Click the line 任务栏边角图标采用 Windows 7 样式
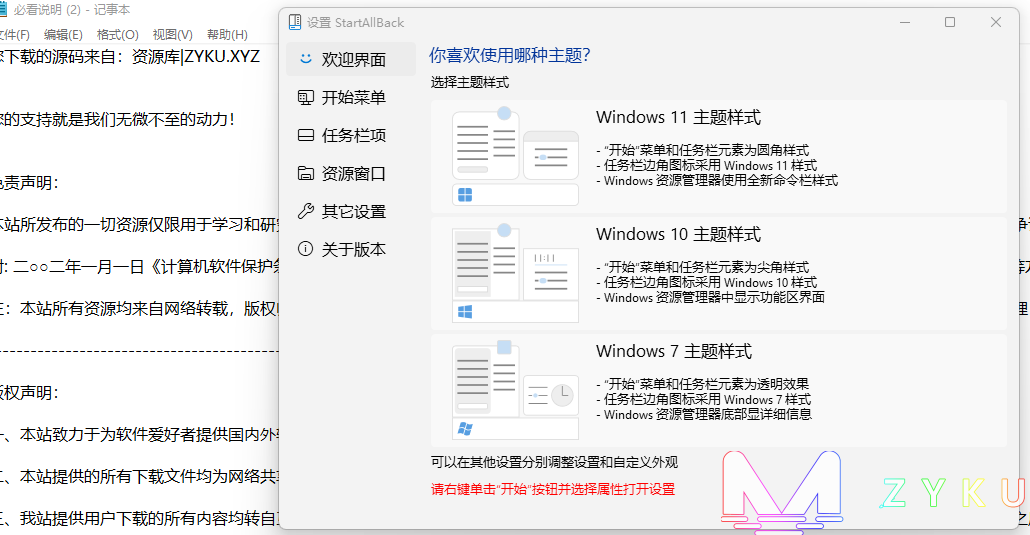This screenshot has width=1030, height=535. pyautogui.click(x=704, y=400)
